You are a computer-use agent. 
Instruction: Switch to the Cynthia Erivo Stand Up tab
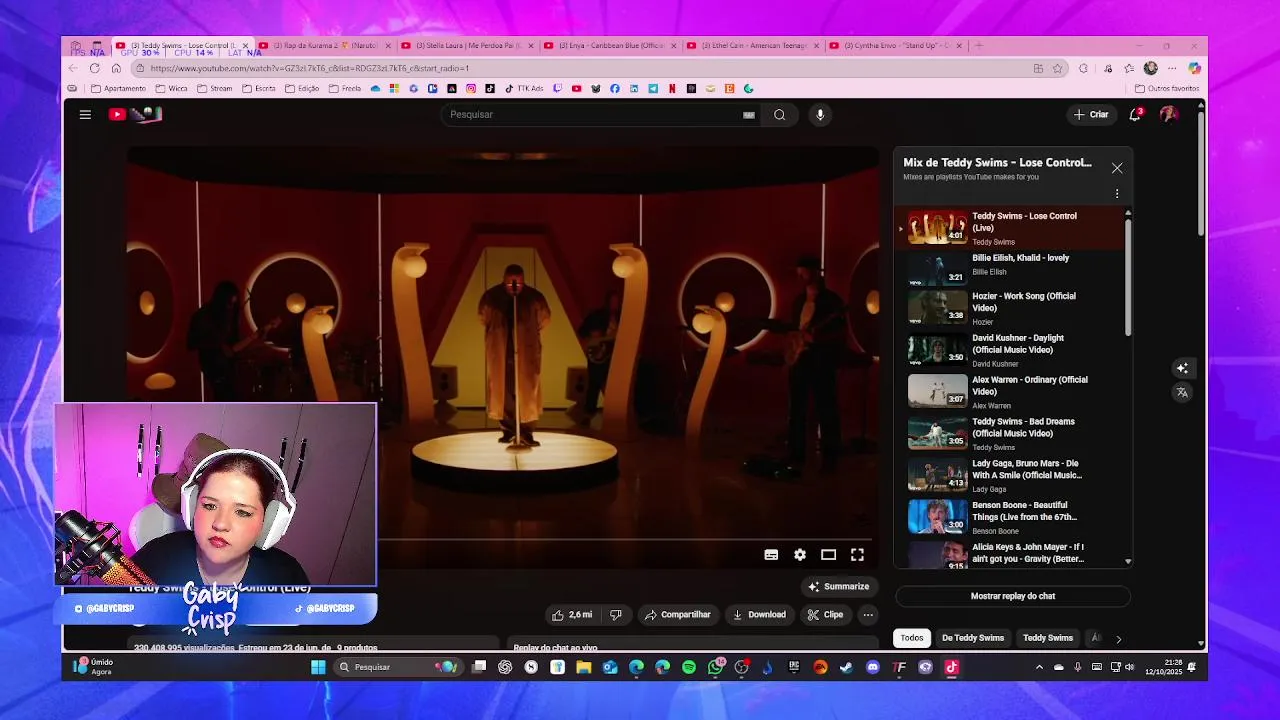[x=895, y=45]
